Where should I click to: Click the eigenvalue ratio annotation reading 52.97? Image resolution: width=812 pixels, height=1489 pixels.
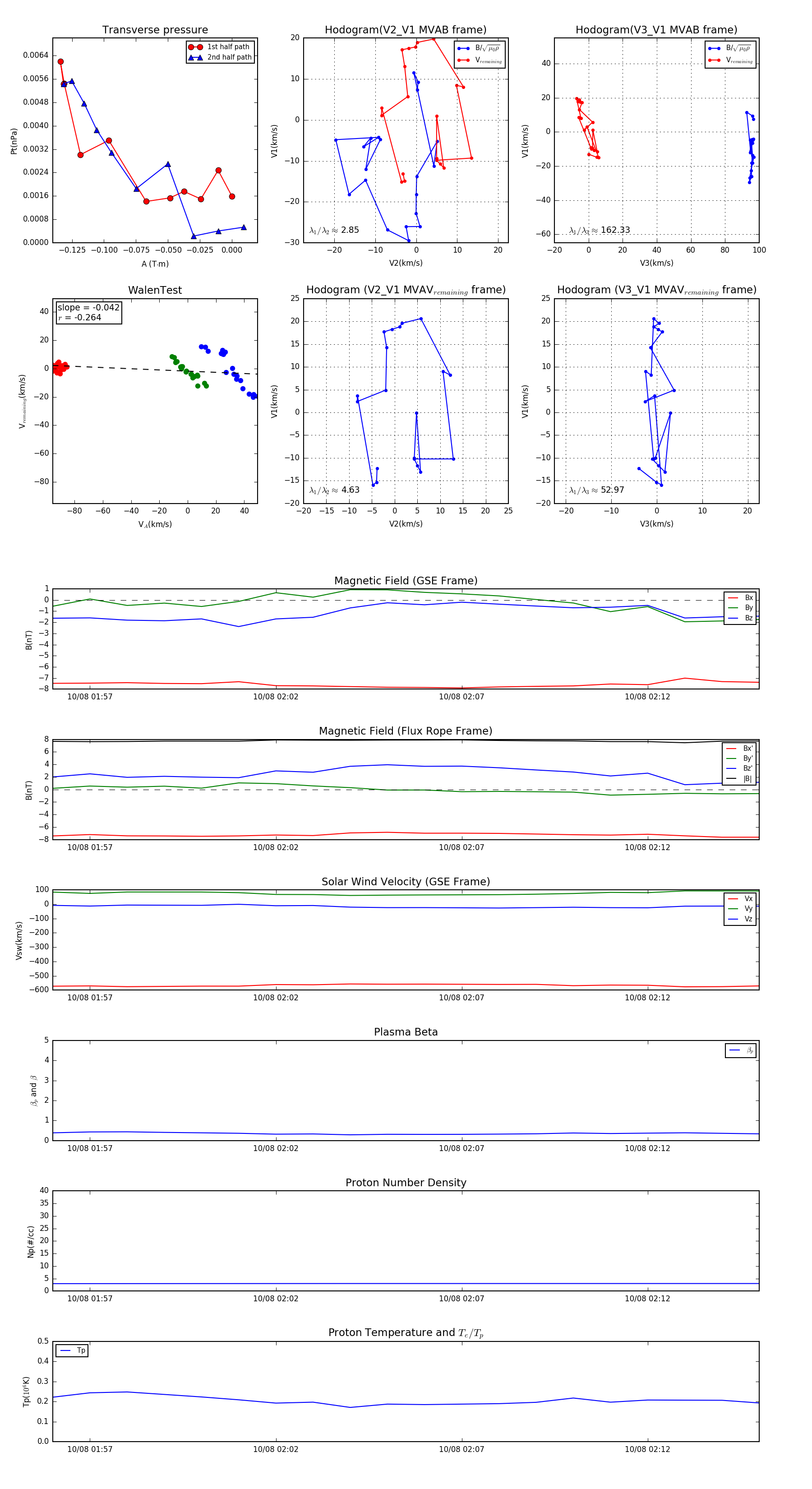point(596,490)
